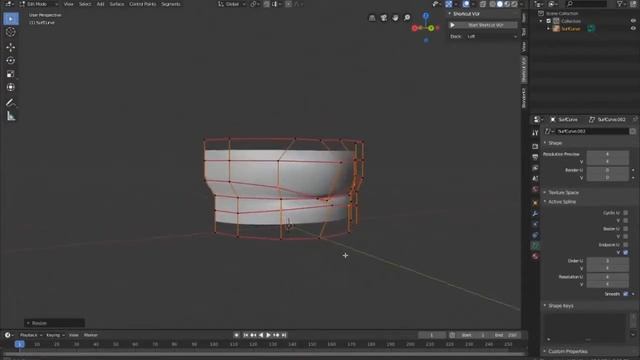Click the Resolution Preview U field
Screen dimensions: 640x360
tap(608, 154)
